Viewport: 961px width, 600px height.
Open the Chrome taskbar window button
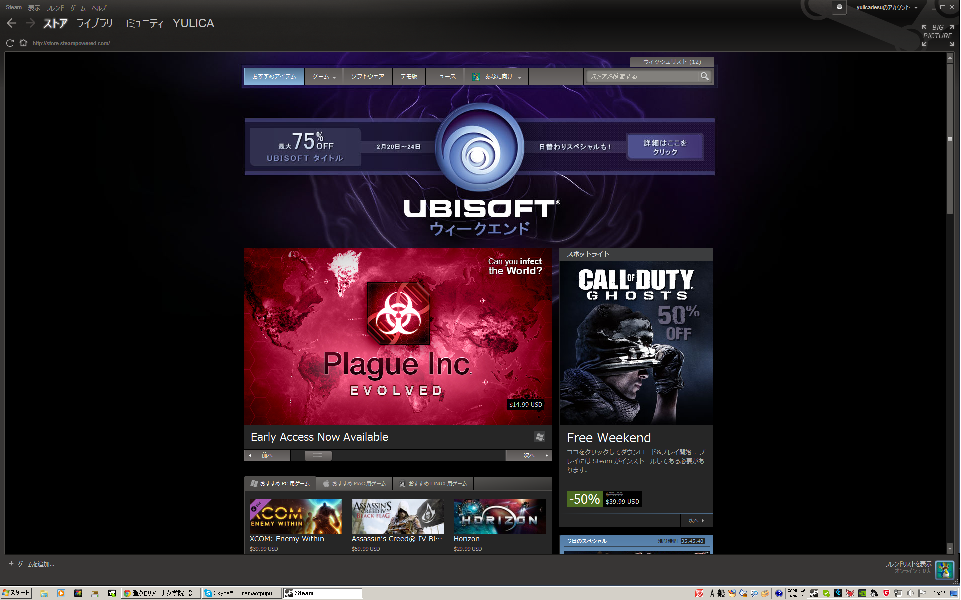click(x=160, y=593)
